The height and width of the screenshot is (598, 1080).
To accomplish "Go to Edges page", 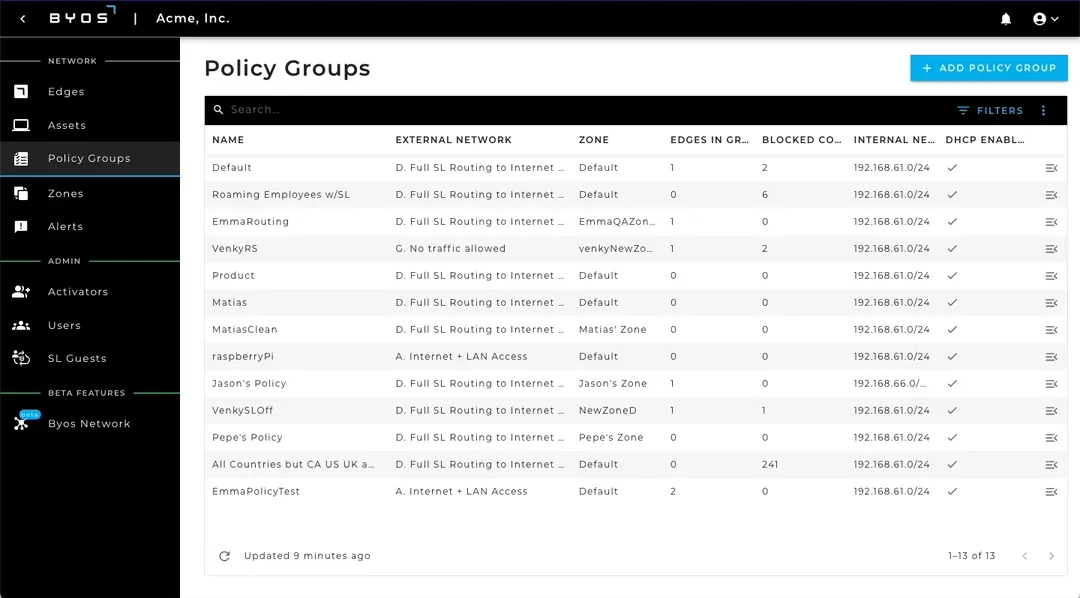I will [x=65, y=92].
